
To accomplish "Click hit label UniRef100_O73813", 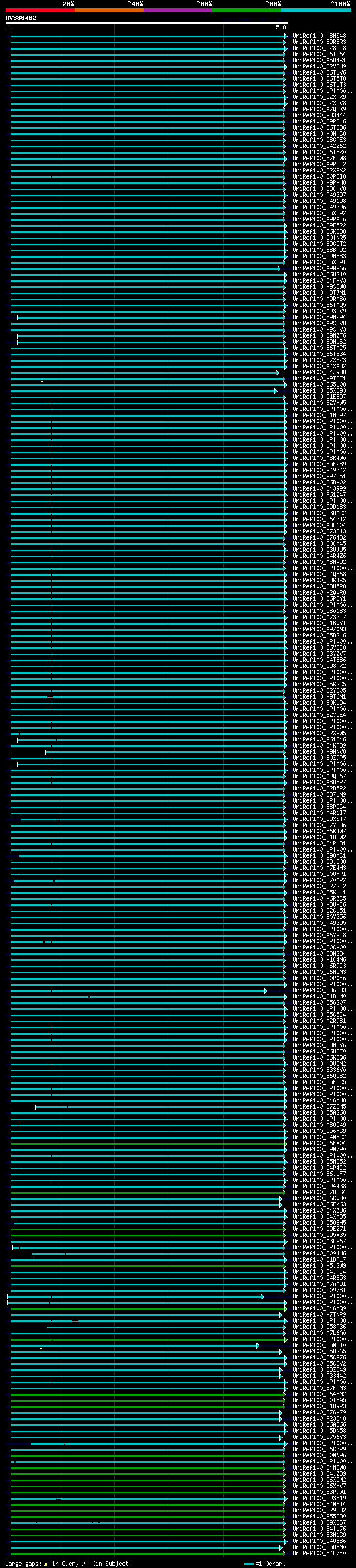I will [319, 531].
